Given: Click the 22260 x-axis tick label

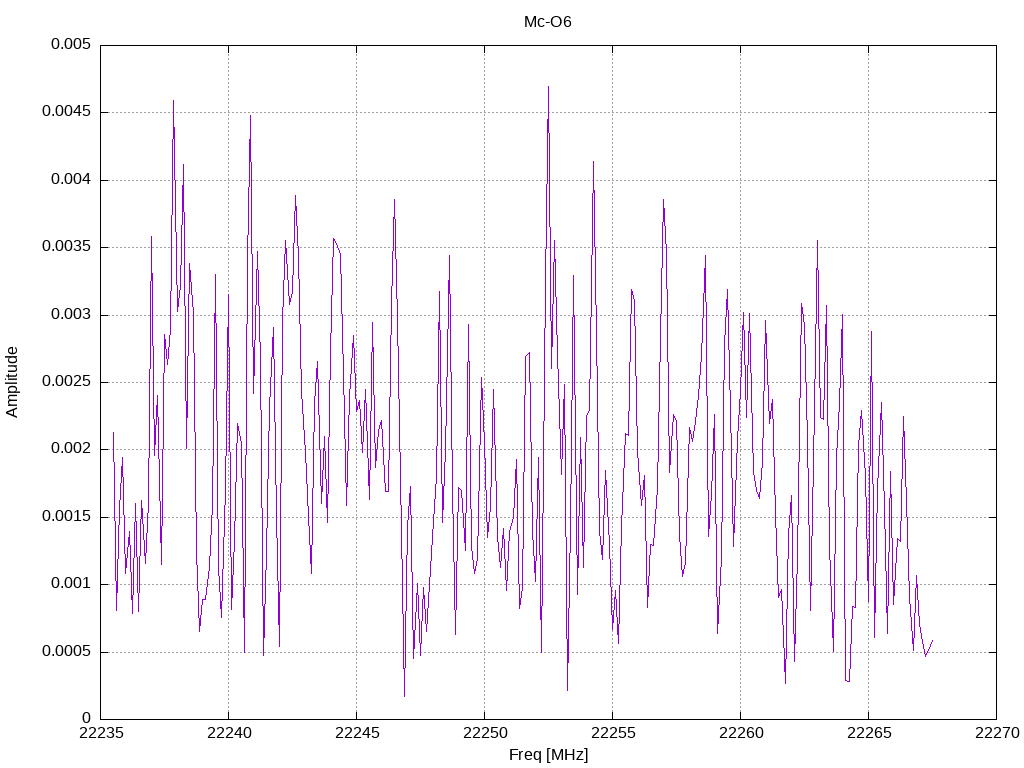Looking at the screenshot, I should coord(741,733).
